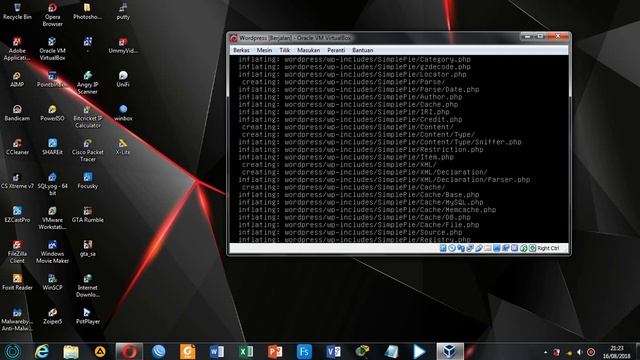Screen dimensions: 640x360
Task: Select the putty desktop shortcut
Action: click(123, 11)
